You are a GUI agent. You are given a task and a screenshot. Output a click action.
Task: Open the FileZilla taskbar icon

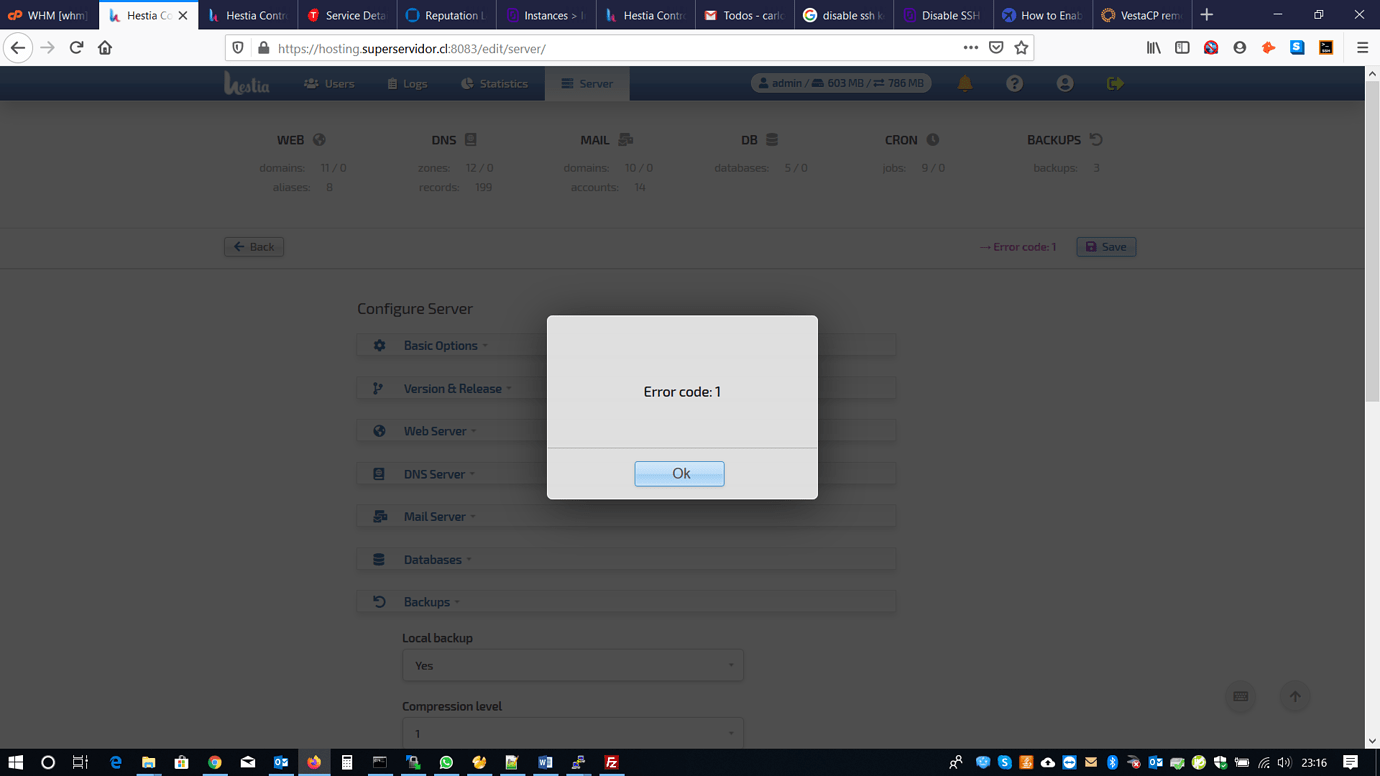(610, 763)
